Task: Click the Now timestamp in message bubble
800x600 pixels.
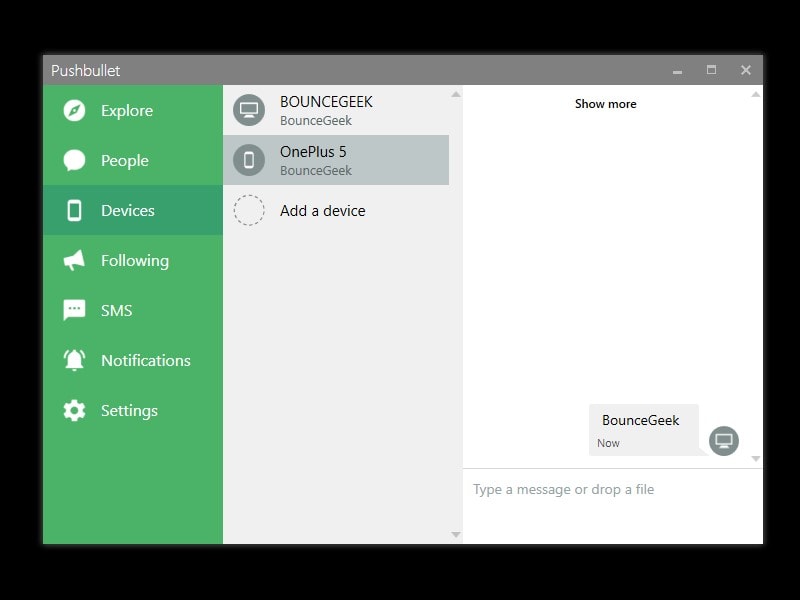Action: (608, 443)
